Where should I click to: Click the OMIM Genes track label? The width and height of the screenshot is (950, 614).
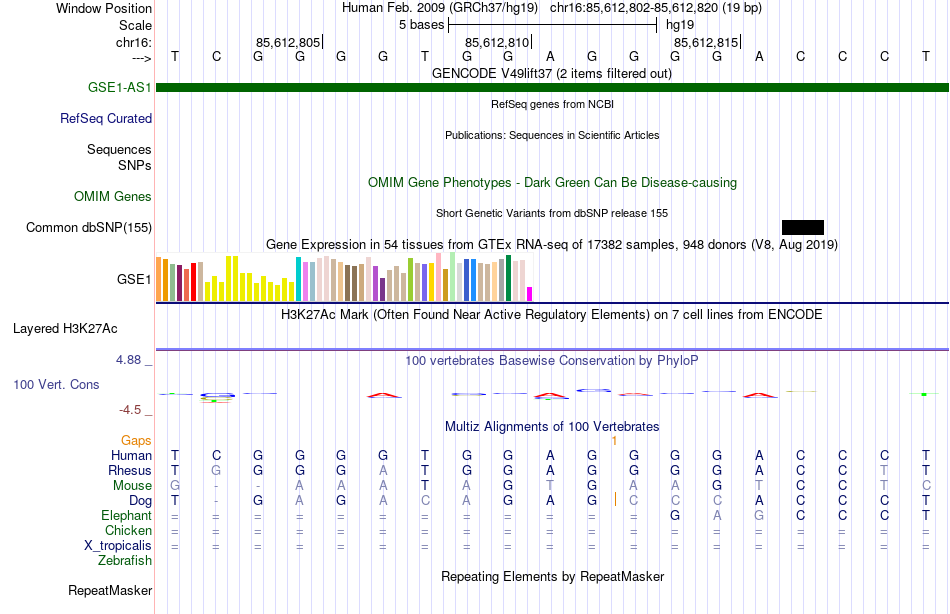pyautogui.click(x=113, y=196)
